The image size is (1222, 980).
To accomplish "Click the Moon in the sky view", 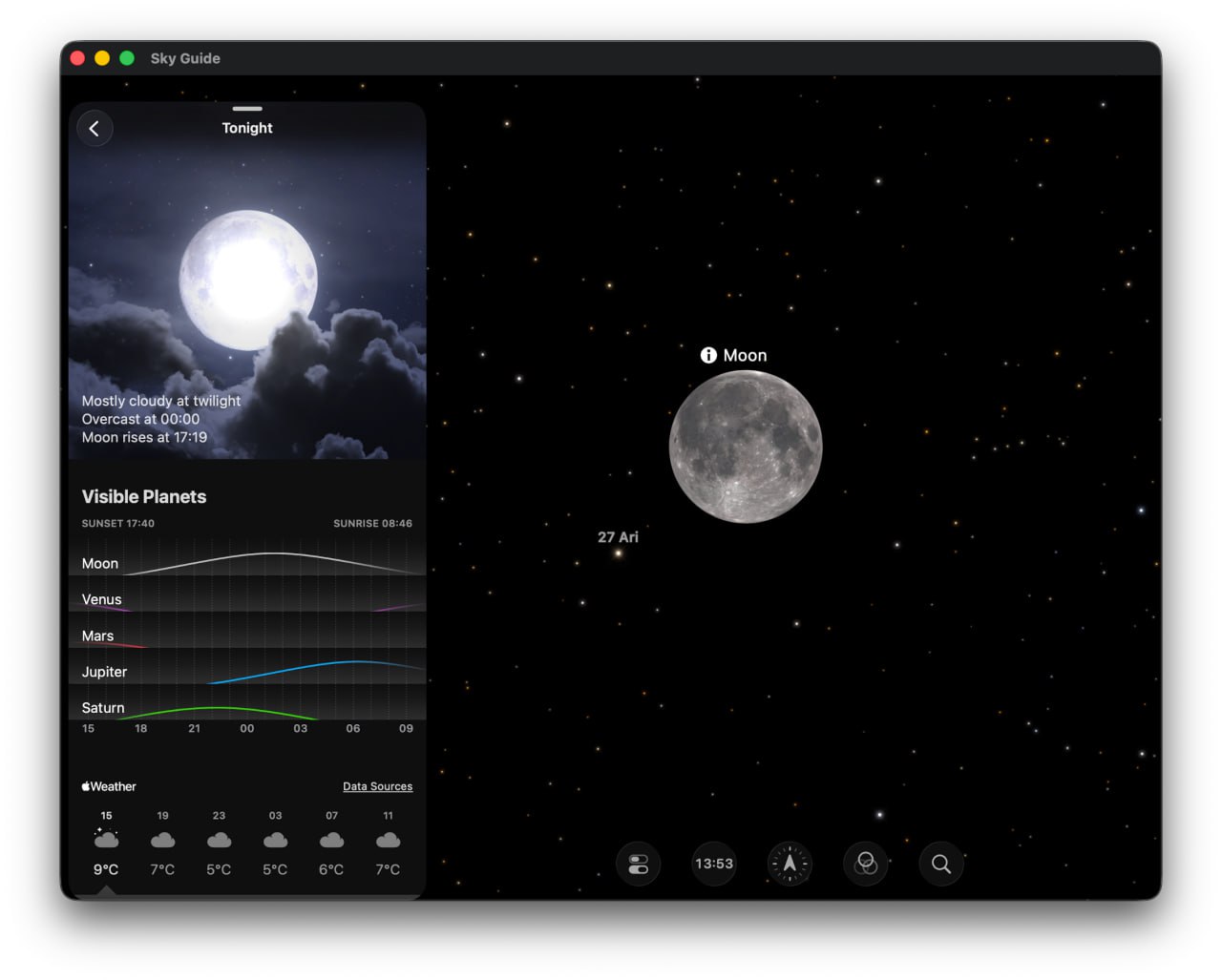I will pos(746,447).
